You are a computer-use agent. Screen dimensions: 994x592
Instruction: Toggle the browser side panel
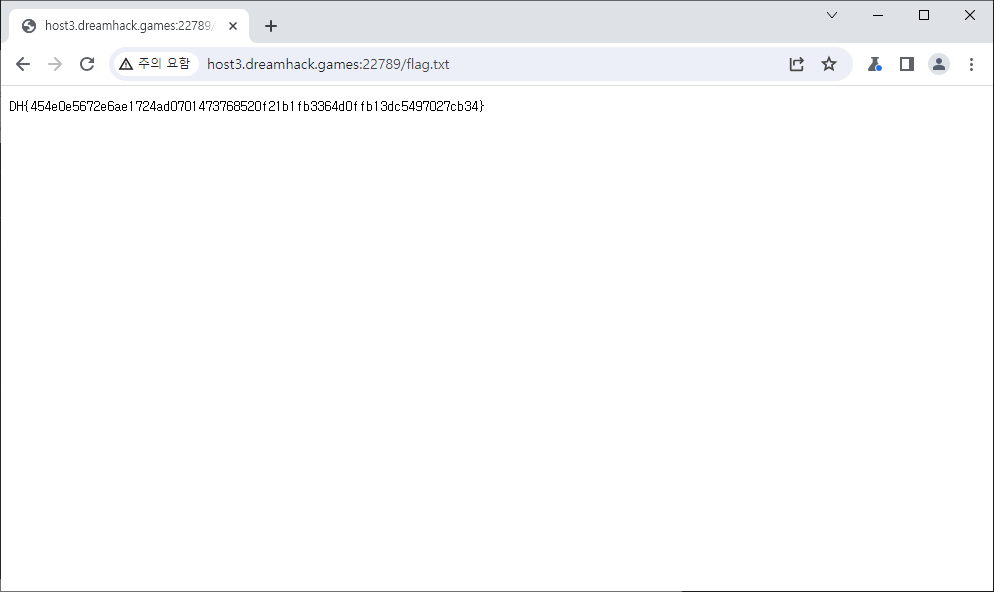point(906,64)
